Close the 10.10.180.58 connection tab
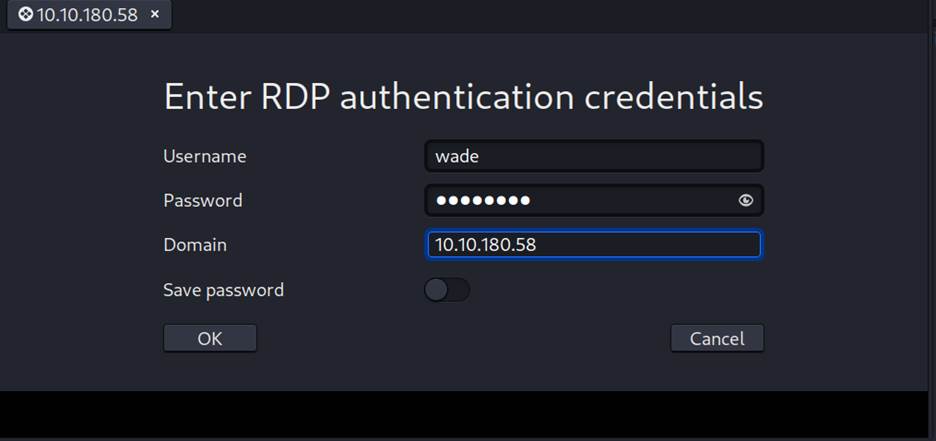Image resolution: width=936 pixels, height=441 pixels. 154,15
